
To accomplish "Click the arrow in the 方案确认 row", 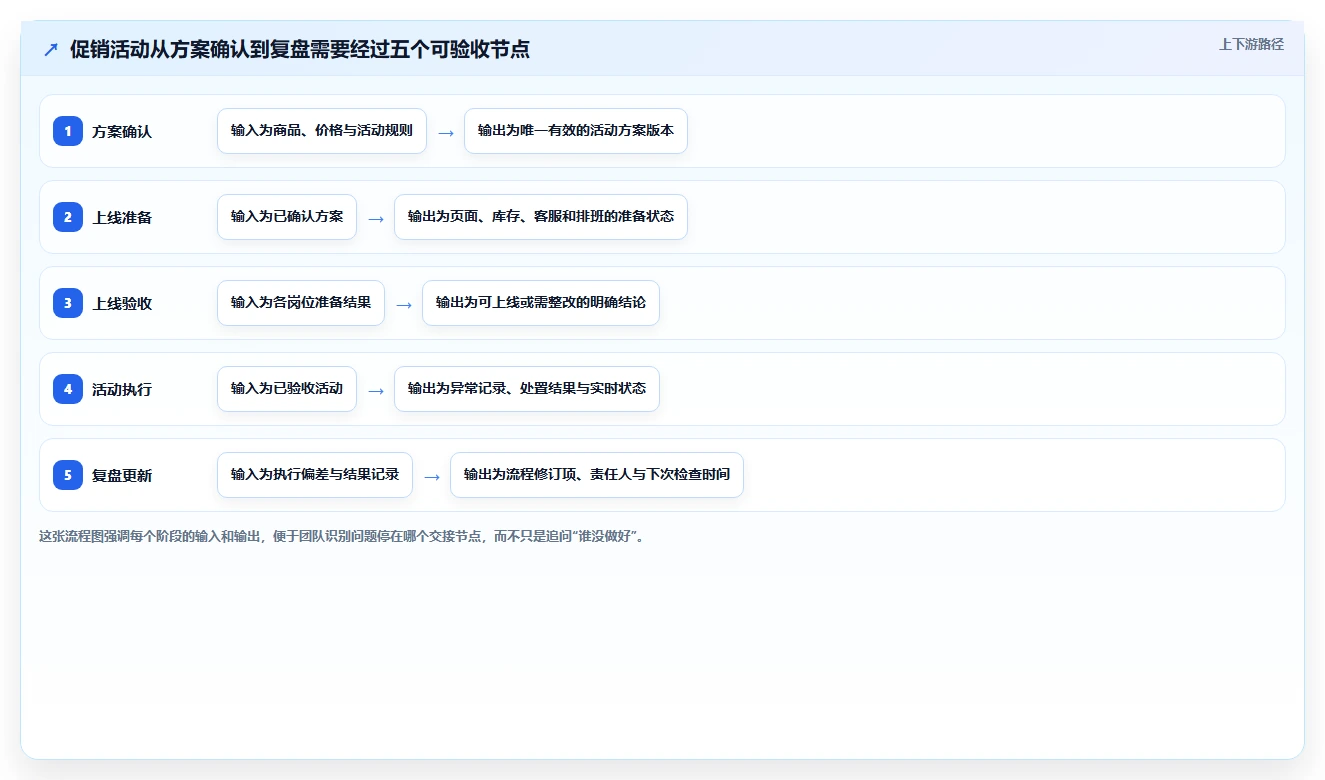I will [446, 132].
